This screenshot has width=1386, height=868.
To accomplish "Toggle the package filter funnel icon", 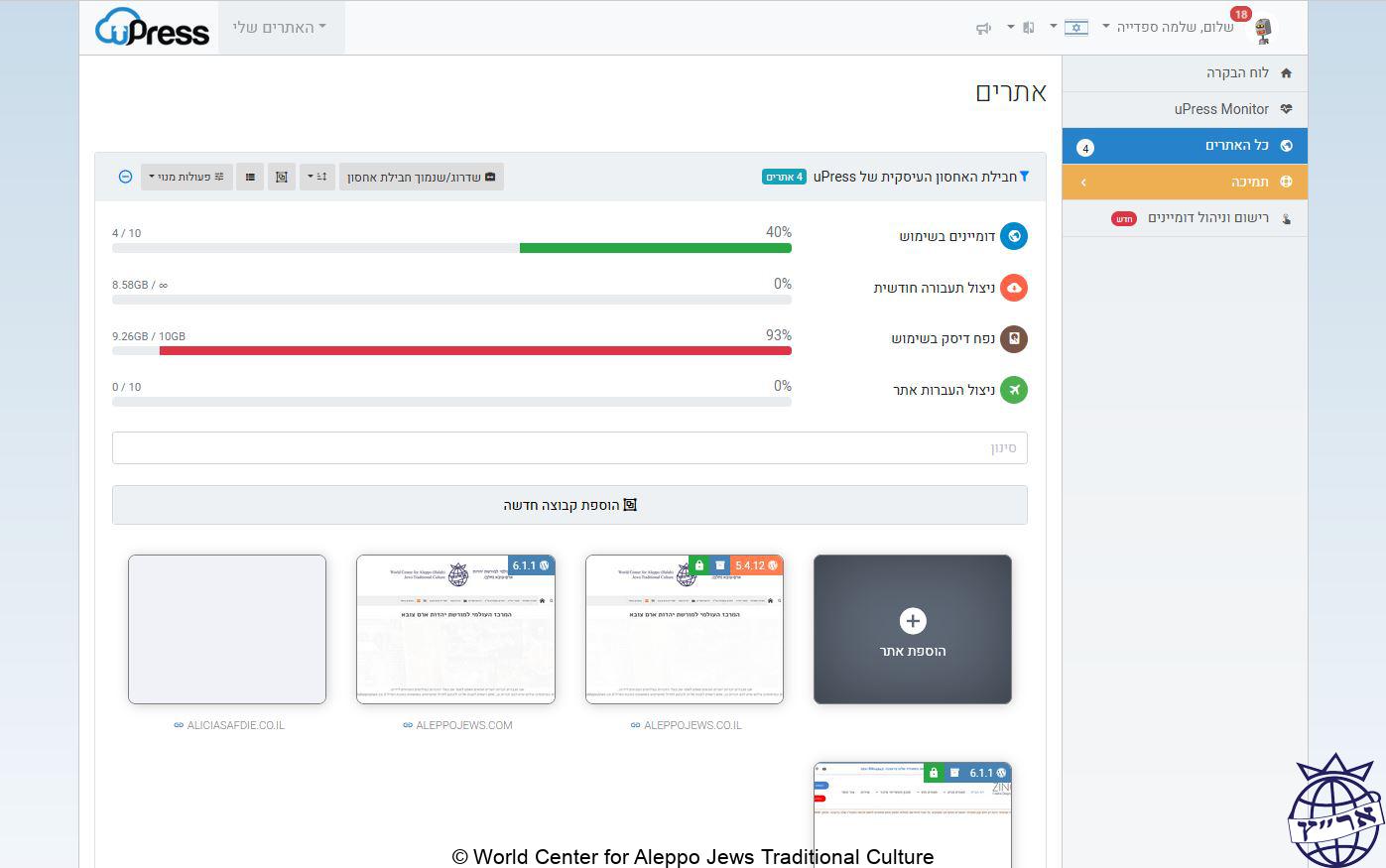I will tap(1024, 177).
